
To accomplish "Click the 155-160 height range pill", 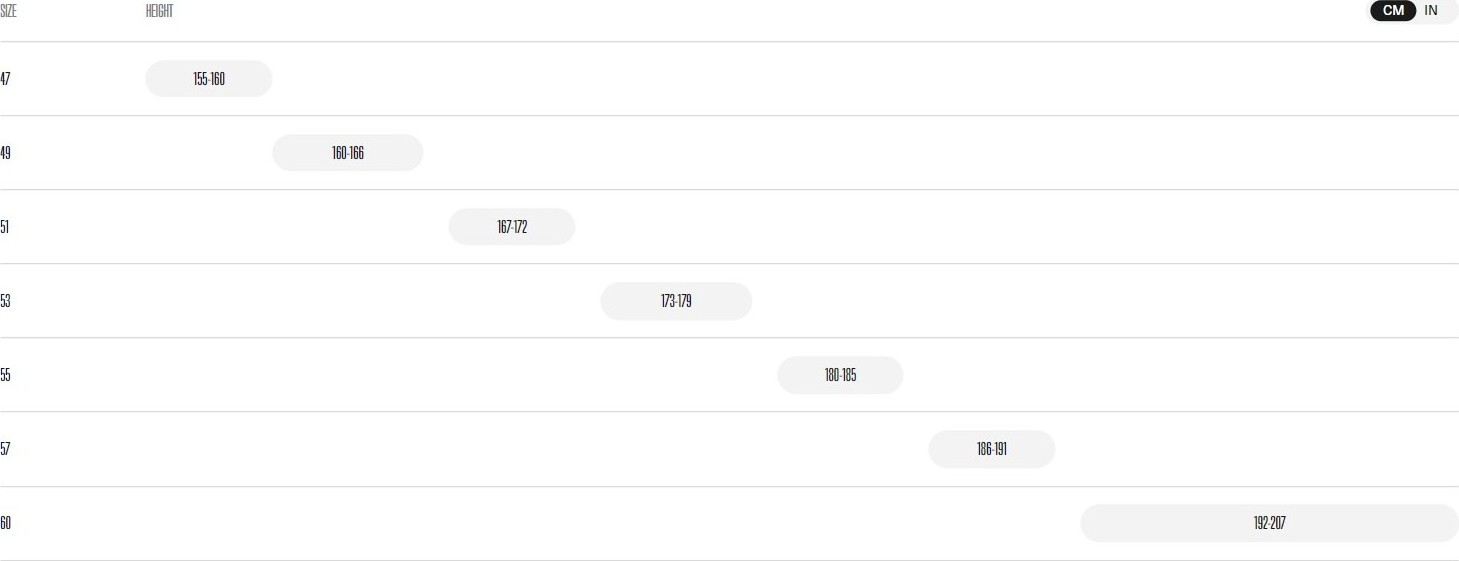I will click(x=209, y=79).
